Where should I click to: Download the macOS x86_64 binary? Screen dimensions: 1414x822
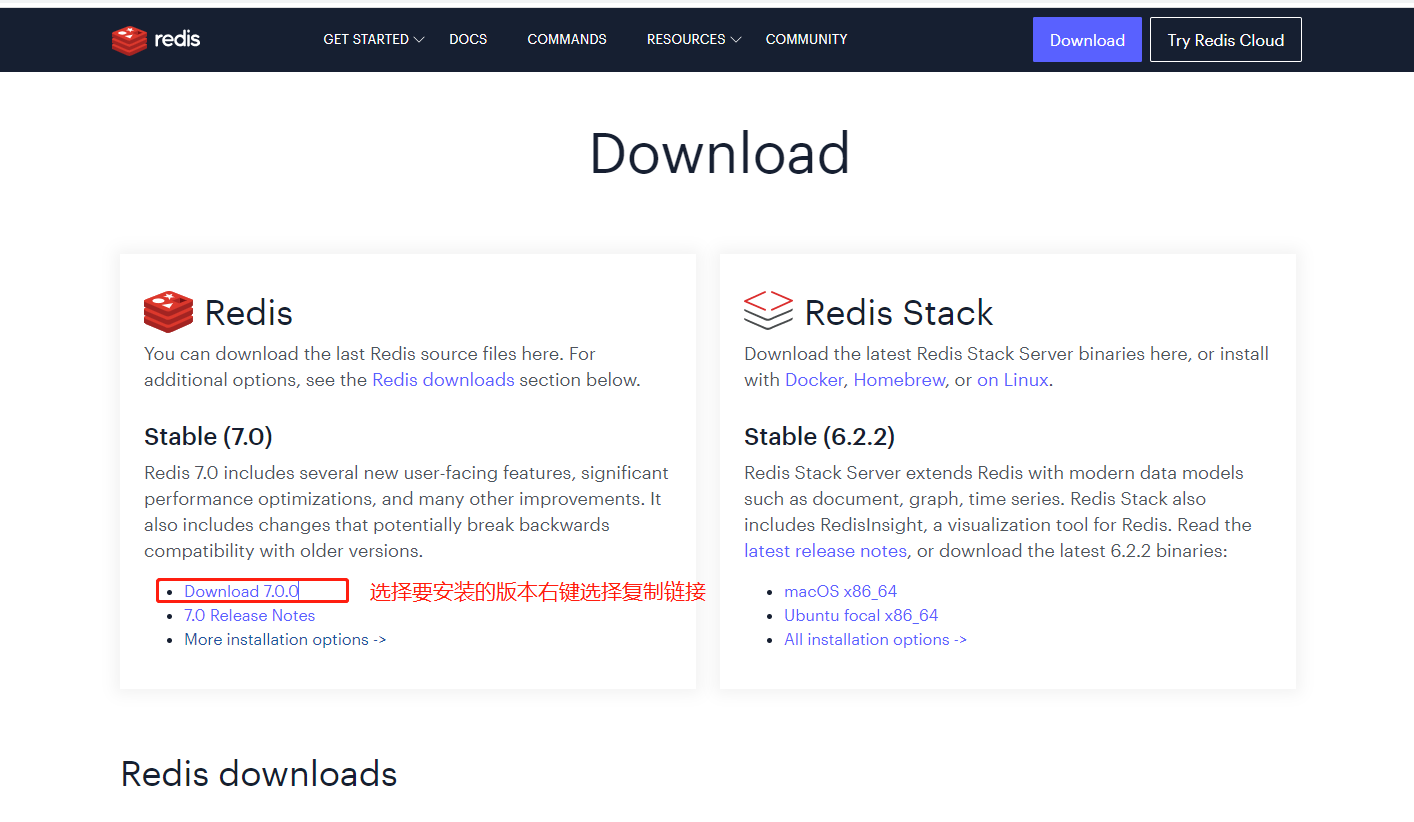(x=840, y=592)
